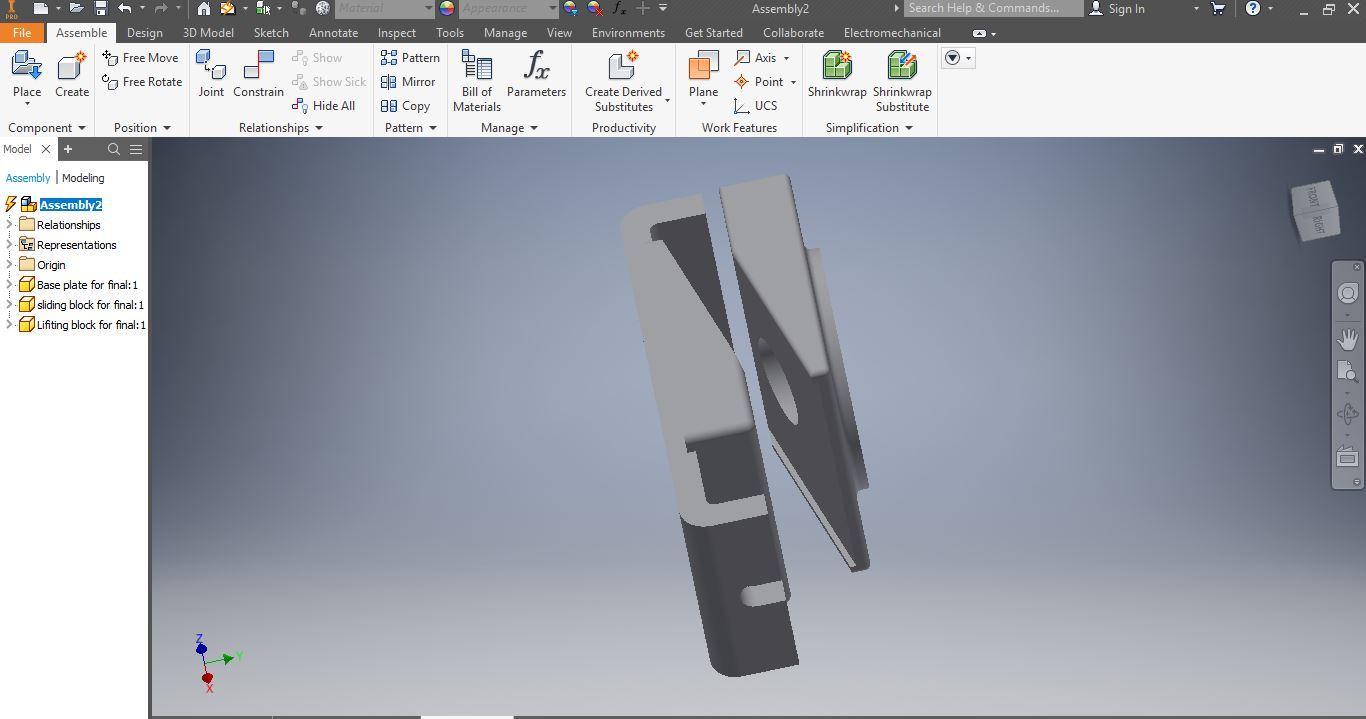Click Create Derived Substitutes
The image size is (1366, 719).
point(624,82)
